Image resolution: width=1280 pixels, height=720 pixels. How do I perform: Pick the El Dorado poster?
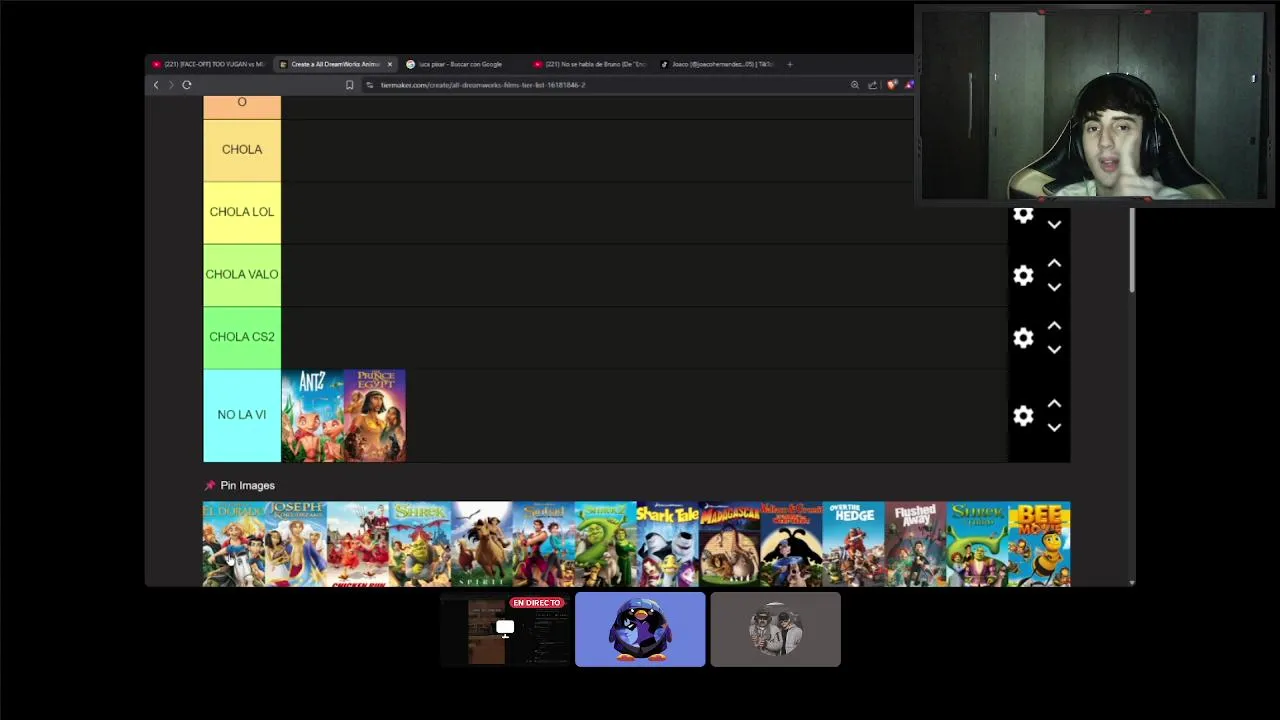(x=233, y=544)
